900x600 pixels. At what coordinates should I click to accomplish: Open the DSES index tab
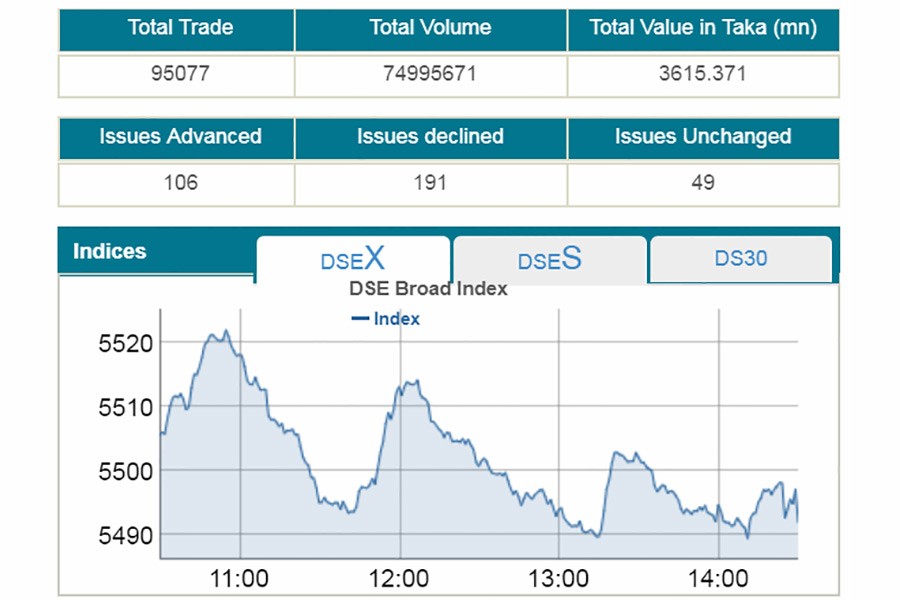tap(549, 260)
